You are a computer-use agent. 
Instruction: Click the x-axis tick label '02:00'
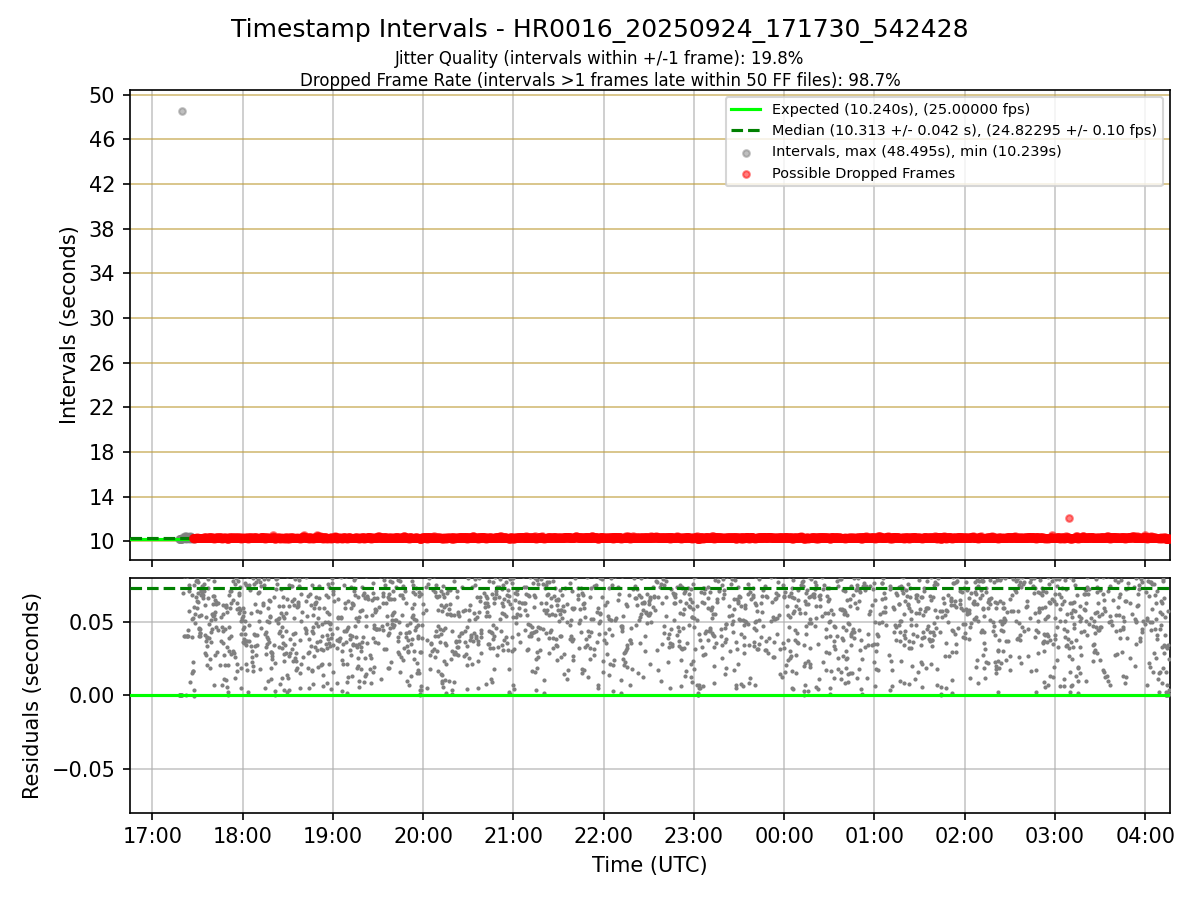[x=964, y=834]
